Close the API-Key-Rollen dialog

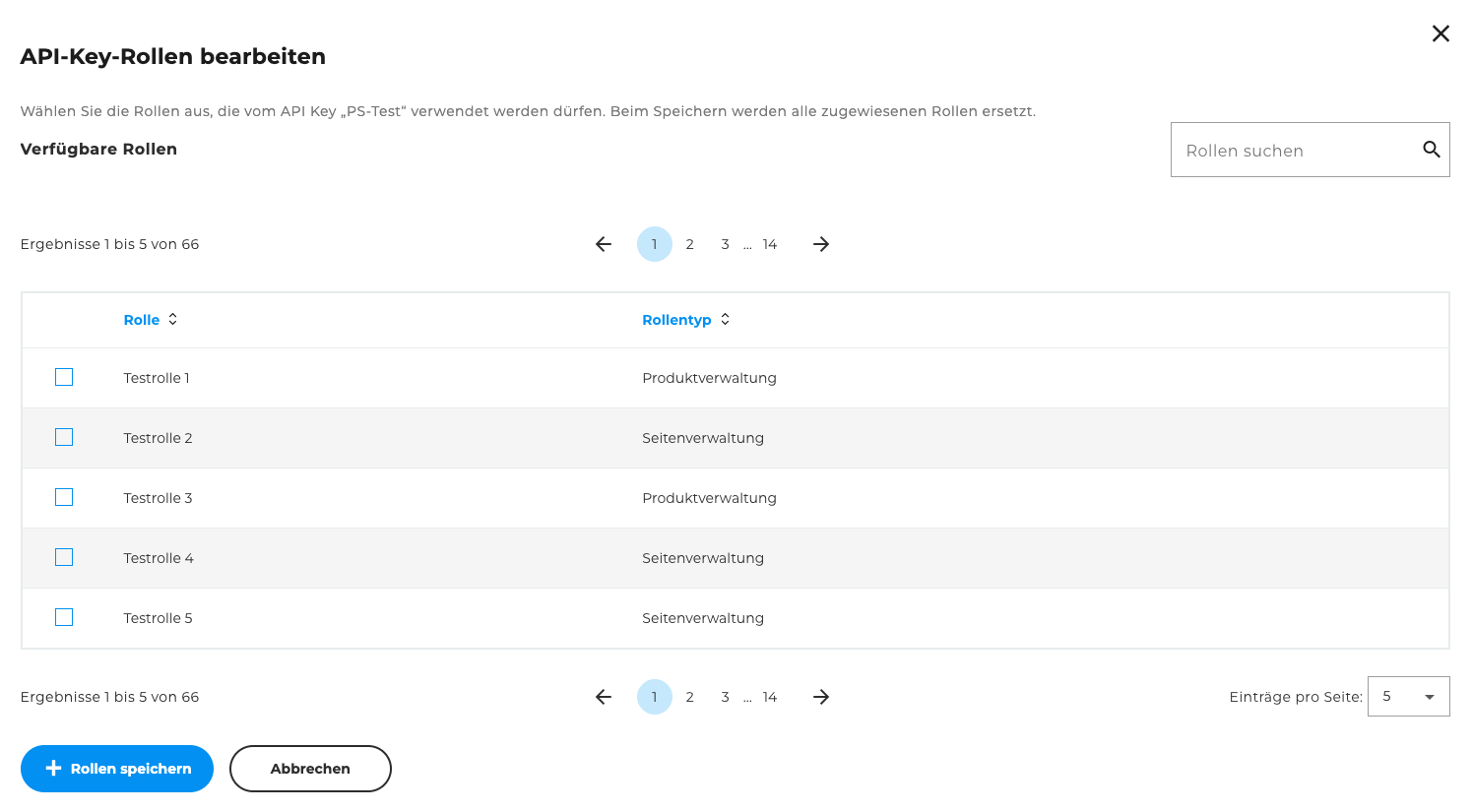[x=1440, y=34]
